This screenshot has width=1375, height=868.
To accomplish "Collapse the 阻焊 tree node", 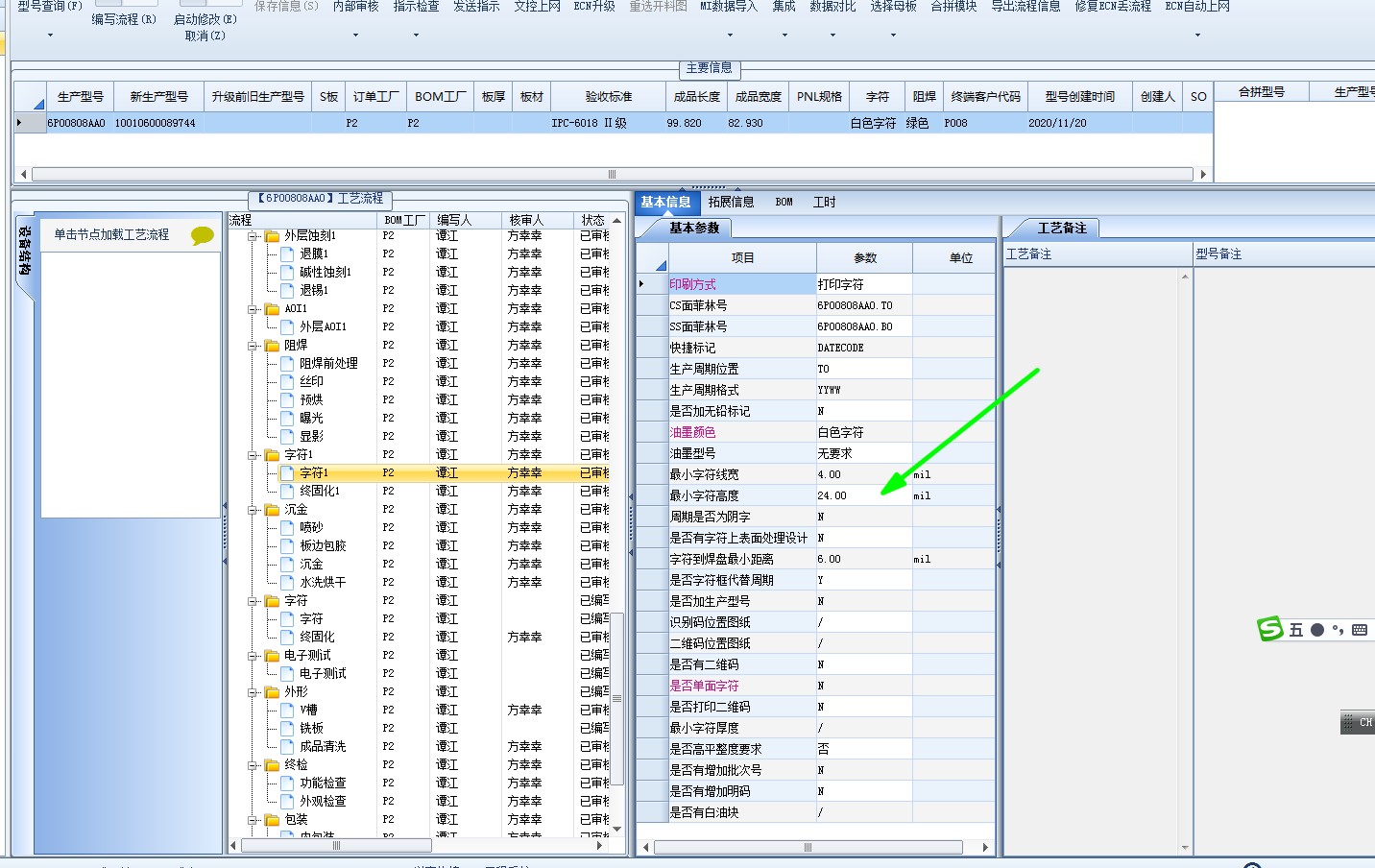I will 253,346.
